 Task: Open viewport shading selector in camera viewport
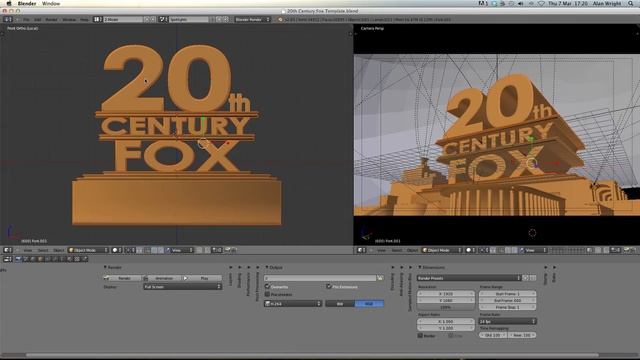click(x=471, y=250)
